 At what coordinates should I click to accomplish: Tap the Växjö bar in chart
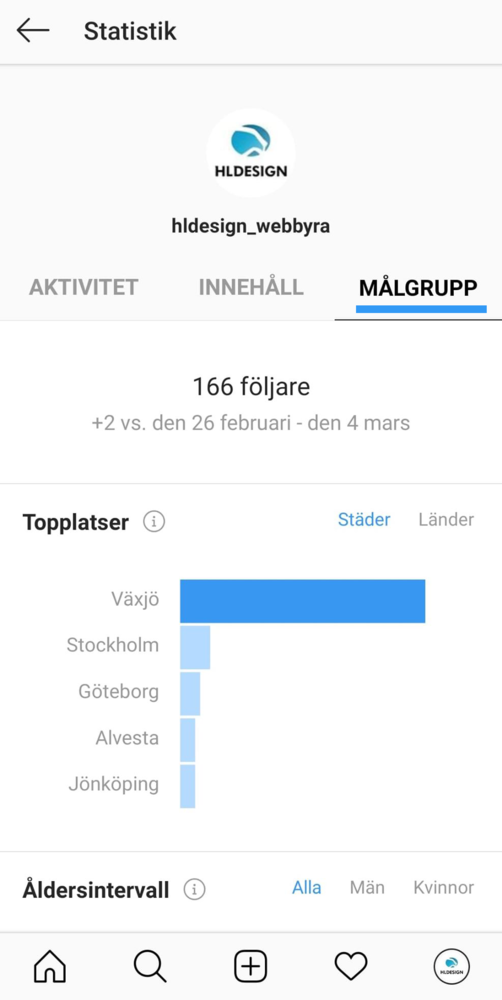pos(302,601)
